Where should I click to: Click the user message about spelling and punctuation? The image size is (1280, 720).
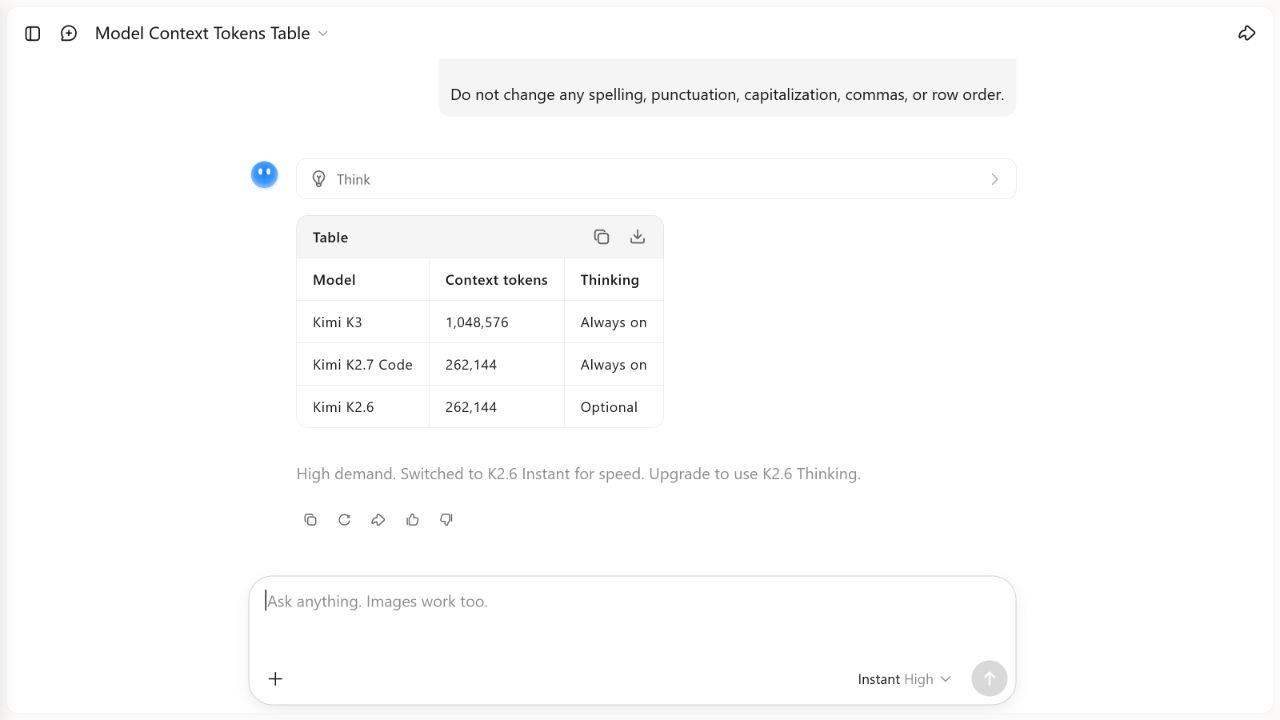(727, 95)
